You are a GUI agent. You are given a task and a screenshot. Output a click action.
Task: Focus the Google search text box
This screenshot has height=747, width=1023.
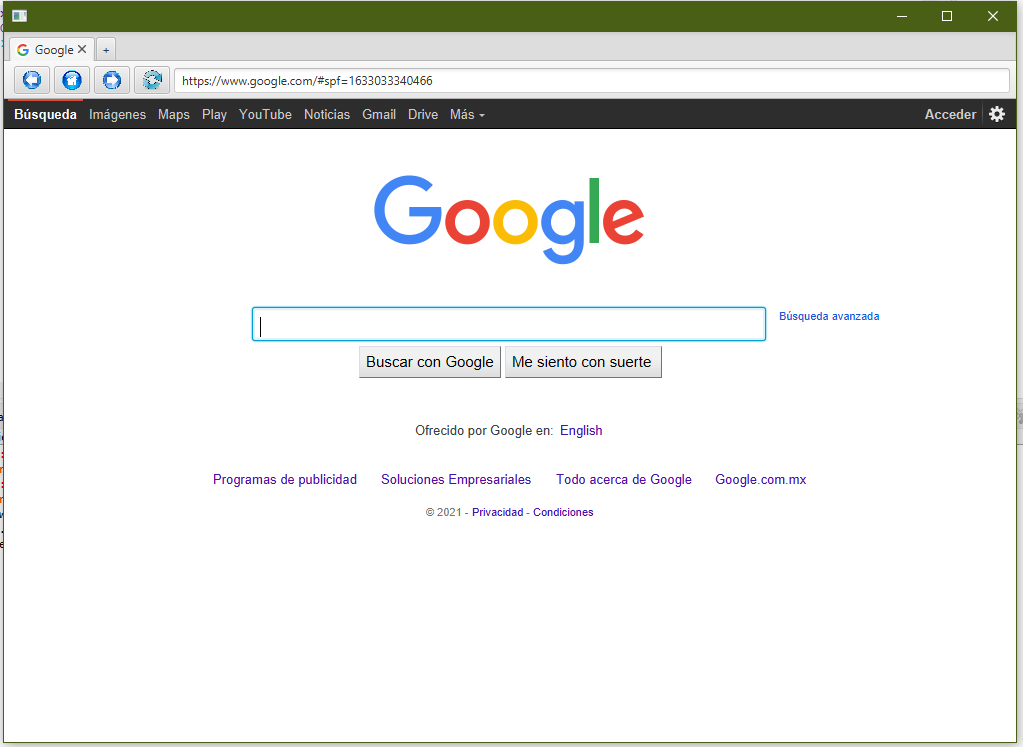coord(509,324)
